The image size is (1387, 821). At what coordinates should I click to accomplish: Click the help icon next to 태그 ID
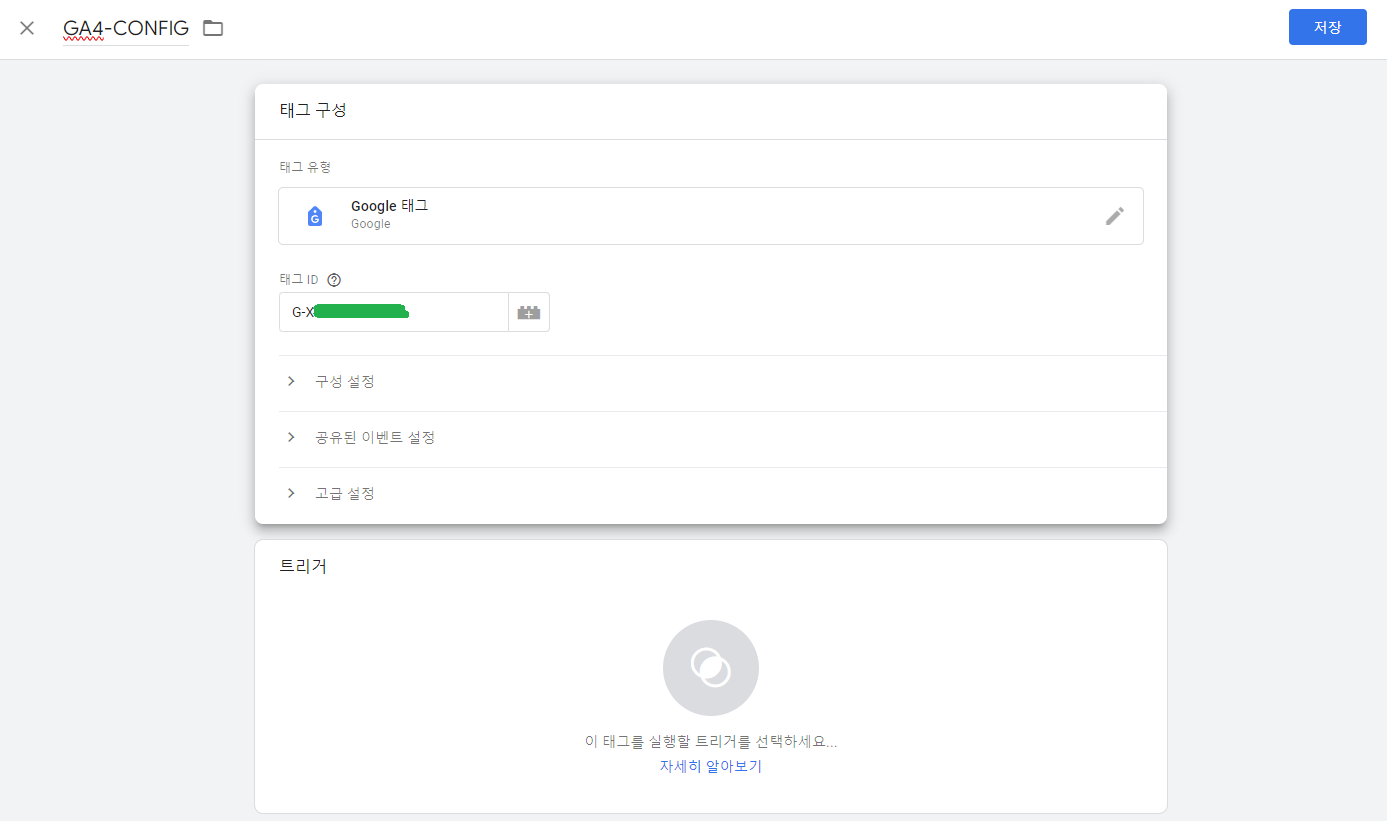(334, 279)
